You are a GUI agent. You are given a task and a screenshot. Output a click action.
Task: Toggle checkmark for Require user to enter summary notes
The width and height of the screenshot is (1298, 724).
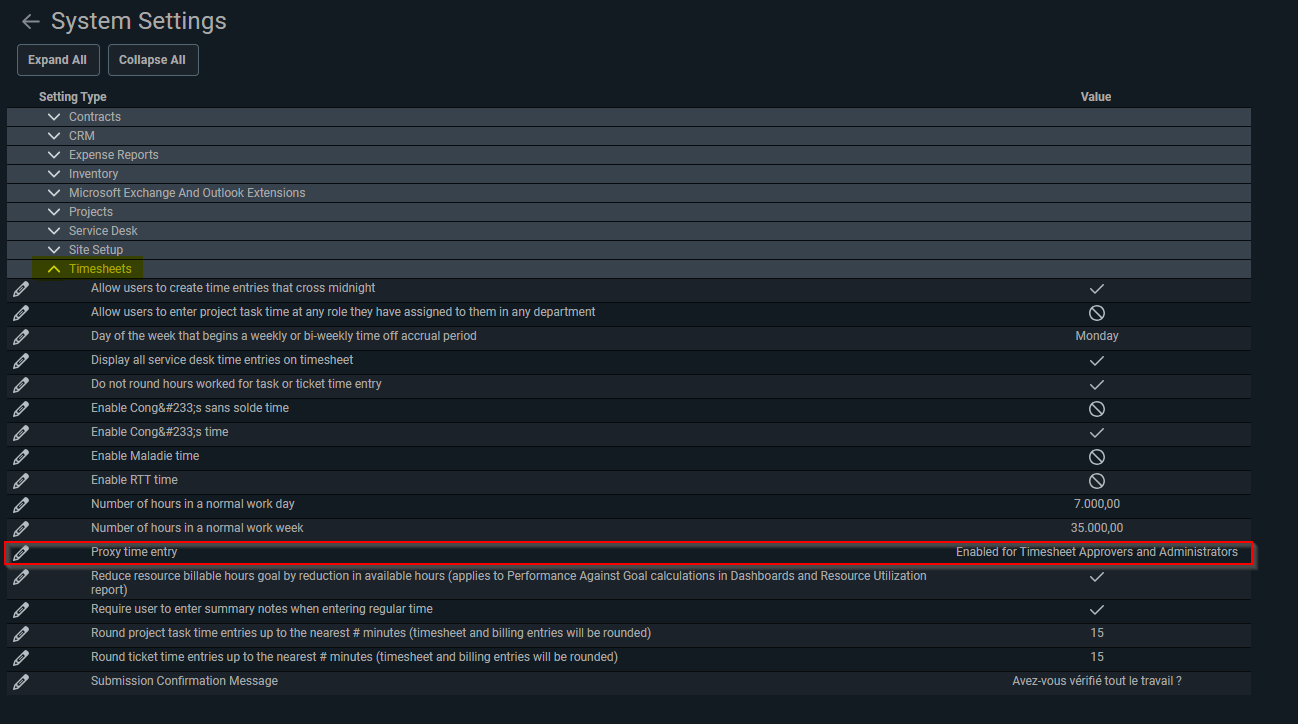click(1096, 610)
